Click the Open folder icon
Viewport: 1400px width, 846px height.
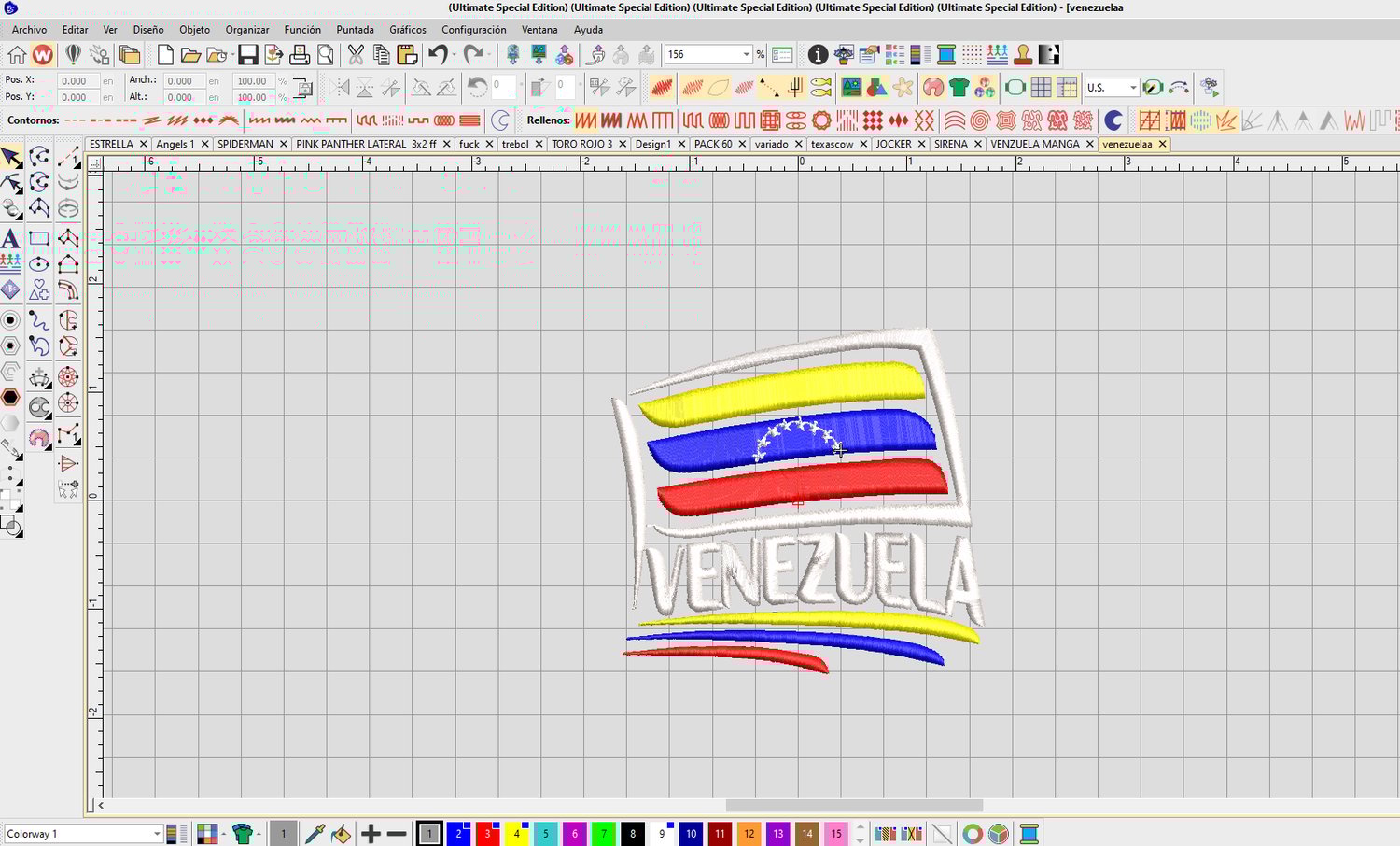(190, 55)
